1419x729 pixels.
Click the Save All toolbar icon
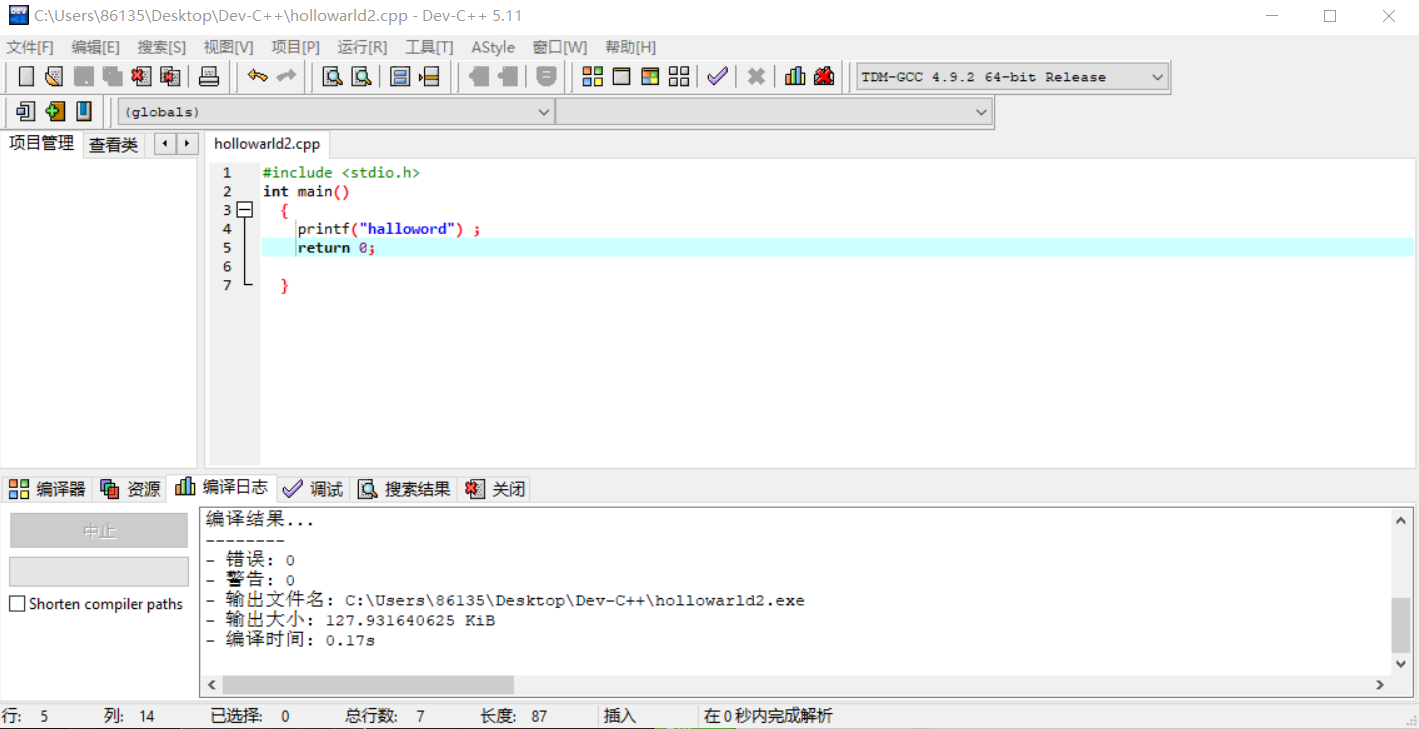113,76
